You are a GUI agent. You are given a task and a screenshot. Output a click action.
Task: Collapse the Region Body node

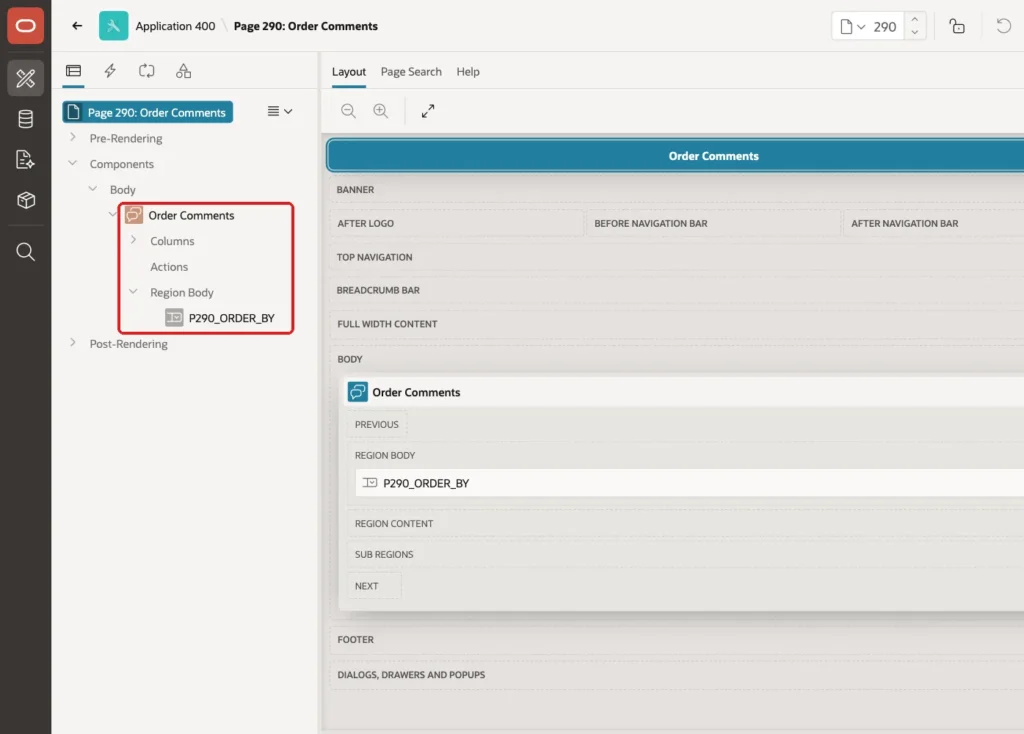(x=133, y=292)
